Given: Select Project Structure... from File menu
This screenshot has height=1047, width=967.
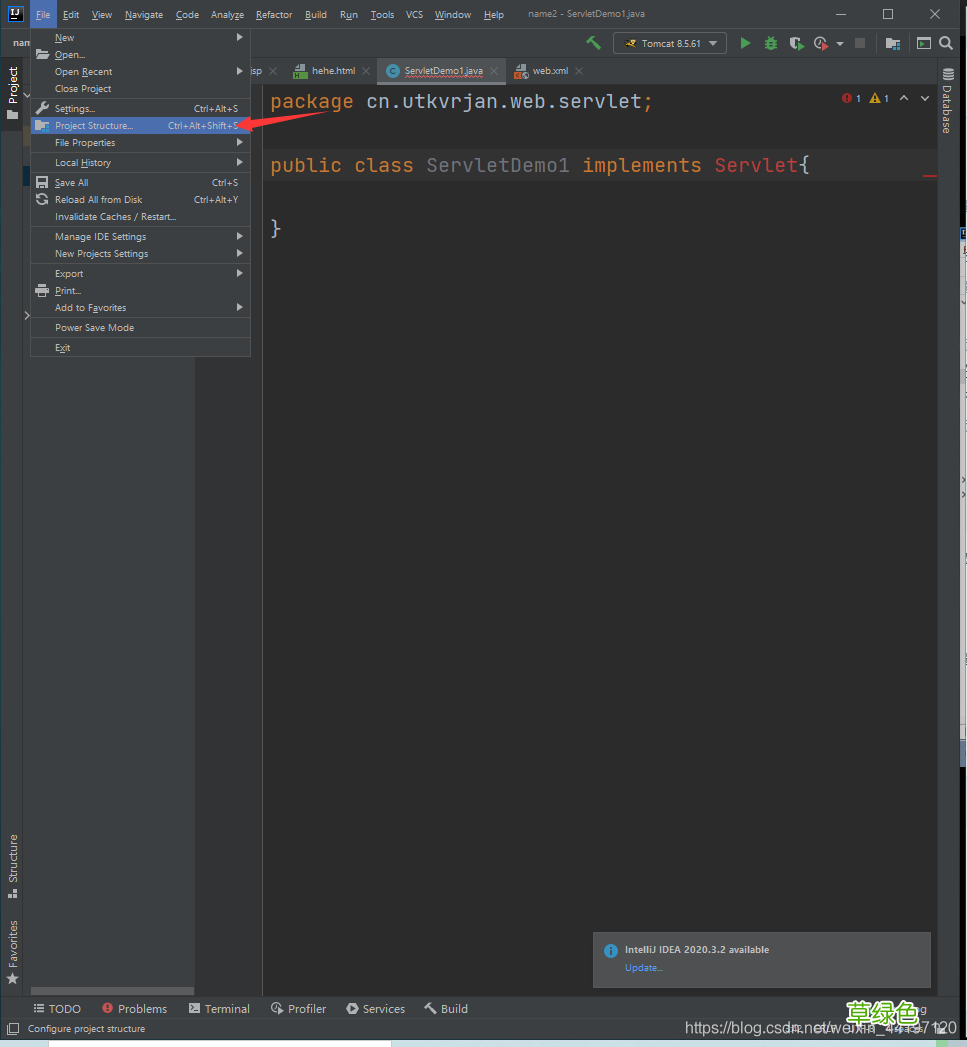Looking at the screenshot, I should tap(94, 126).
